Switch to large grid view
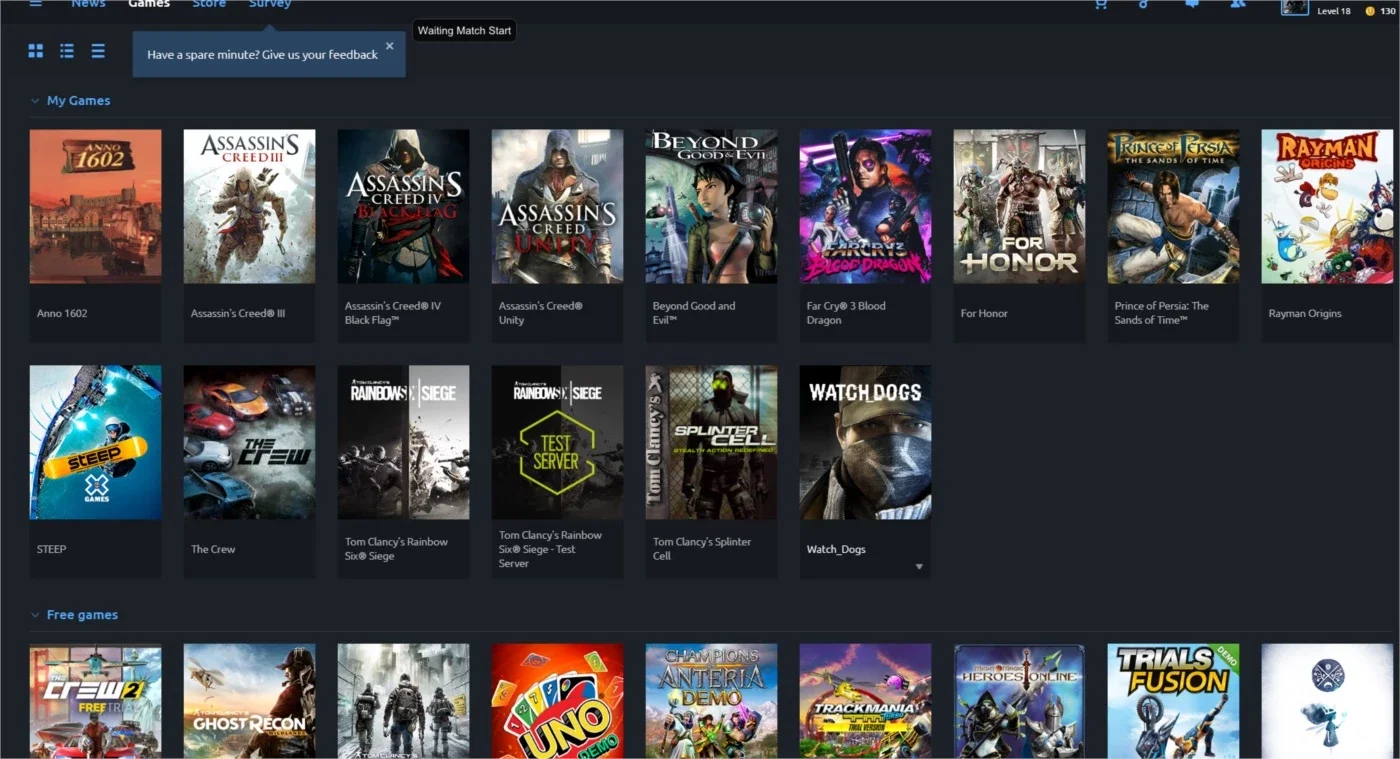The height and width of the screenshot is (759, 1400). pos(36,51)
